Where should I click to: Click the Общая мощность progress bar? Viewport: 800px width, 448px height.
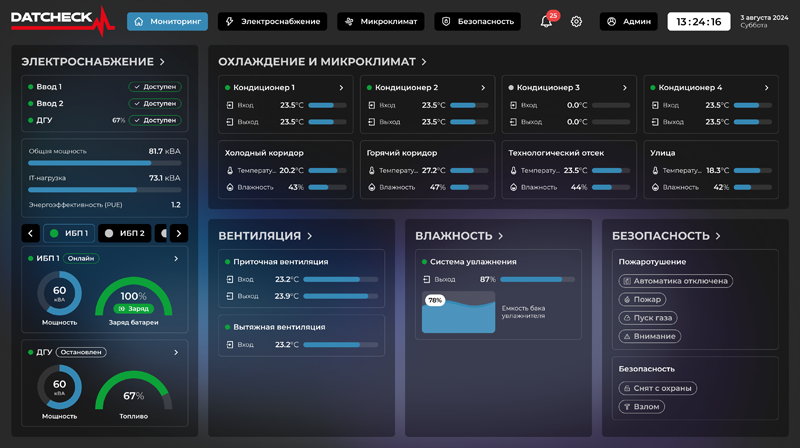point(105,163)
